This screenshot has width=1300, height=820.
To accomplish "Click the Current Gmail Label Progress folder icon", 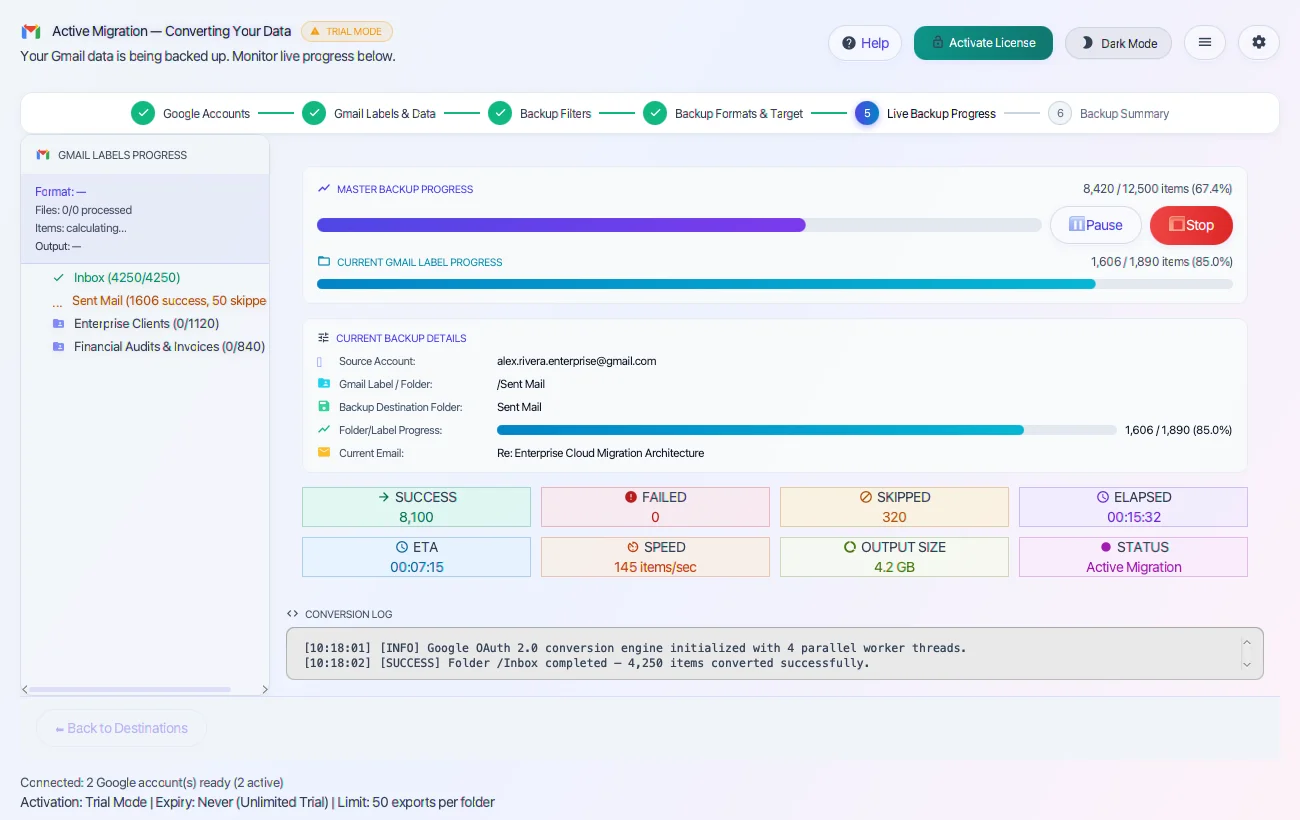I will point(324,261).
